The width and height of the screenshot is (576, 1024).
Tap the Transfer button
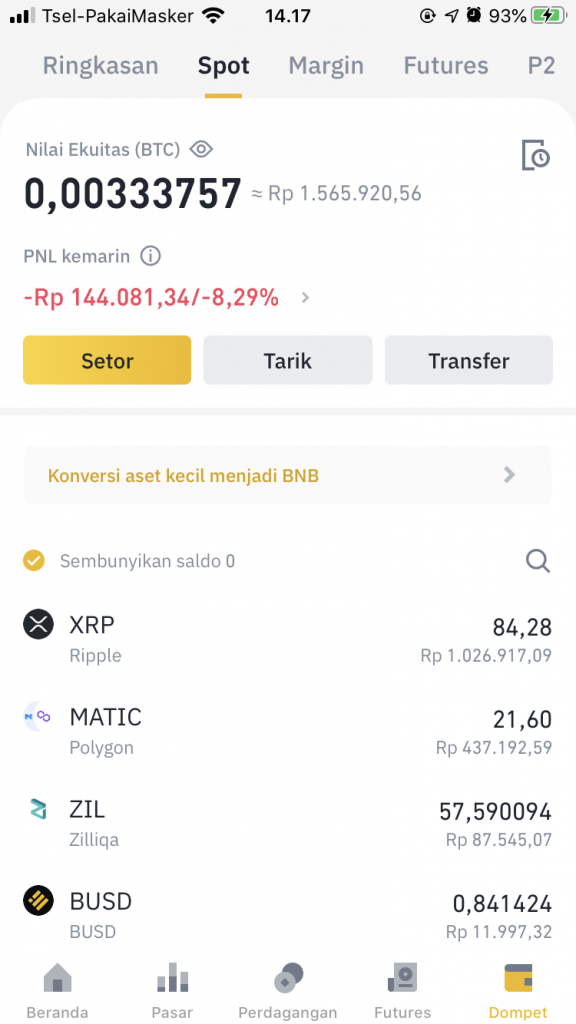click(x=469, y=360)
